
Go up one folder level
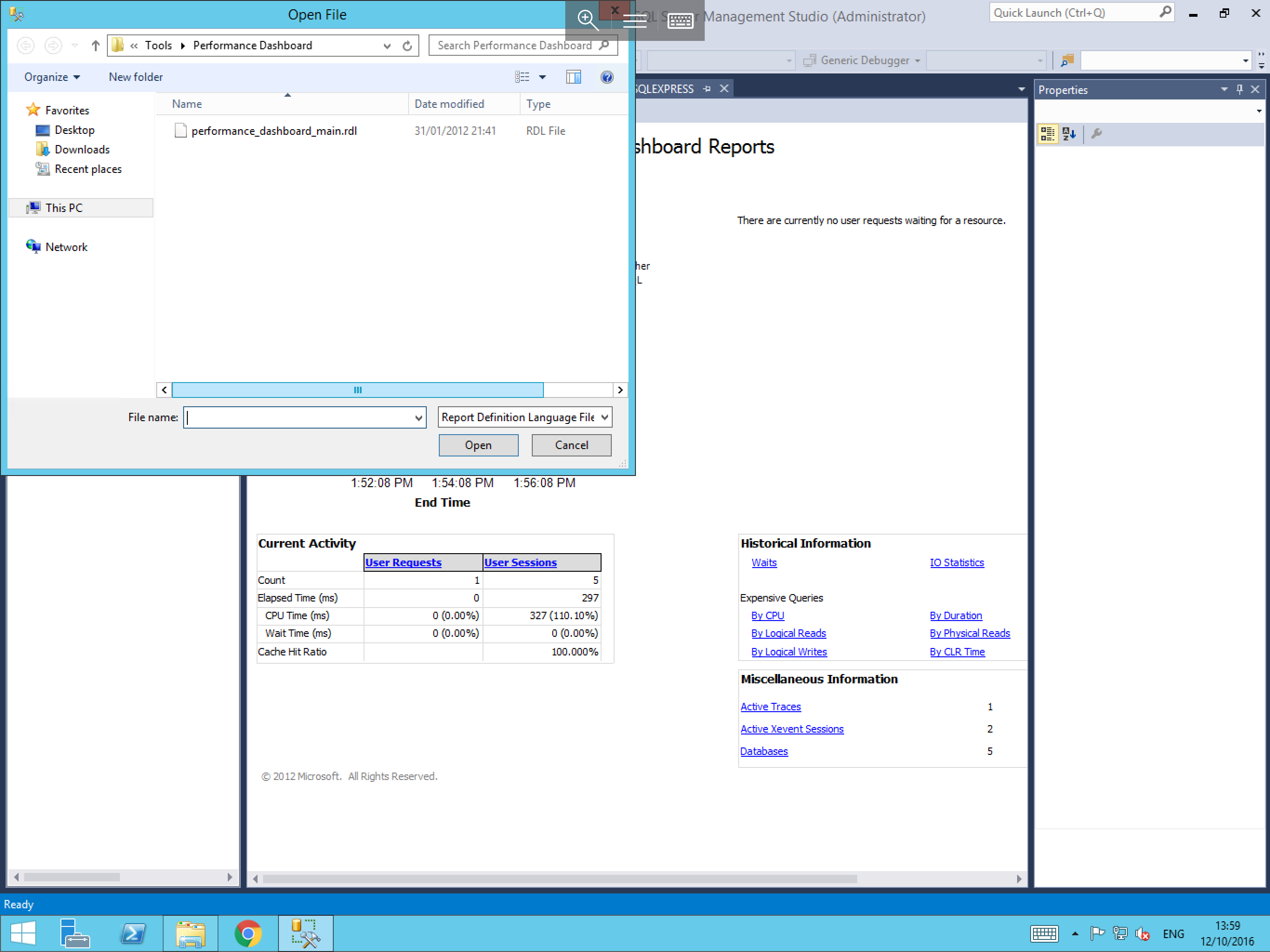[x=95, y=46]
